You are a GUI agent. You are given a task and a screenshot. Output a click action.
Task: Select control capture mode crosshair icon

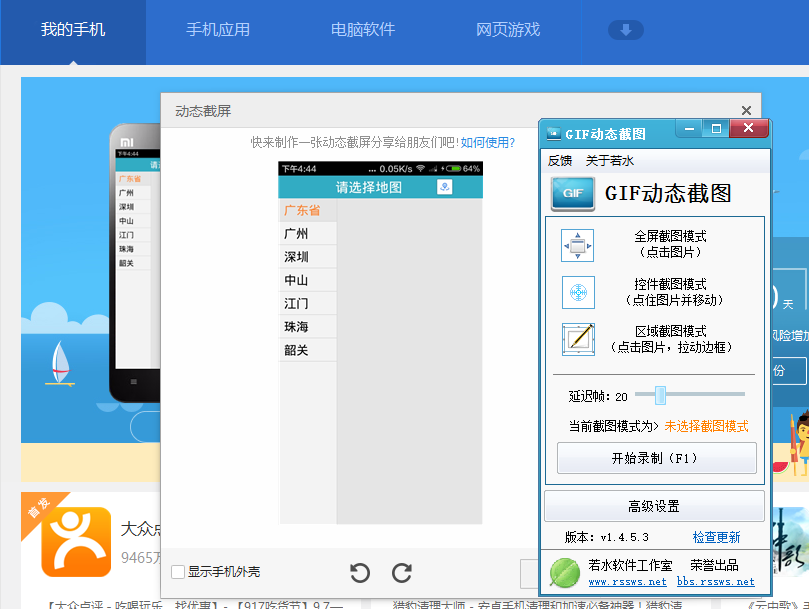click(x=578, y=292)
